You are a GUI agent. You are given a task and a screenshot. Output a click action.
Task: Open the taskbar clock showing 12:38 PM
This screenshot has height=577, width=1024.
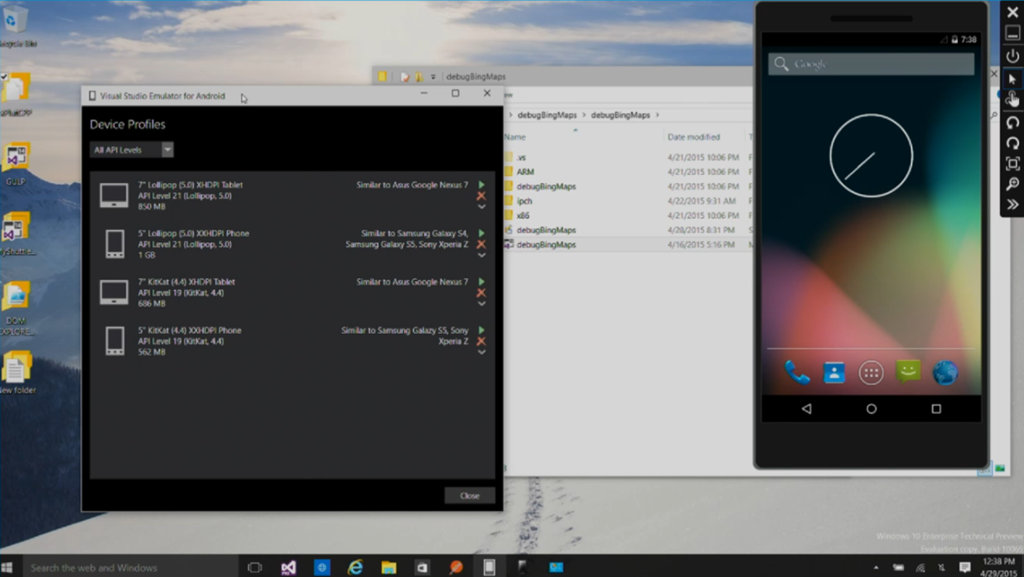[999, 567]
